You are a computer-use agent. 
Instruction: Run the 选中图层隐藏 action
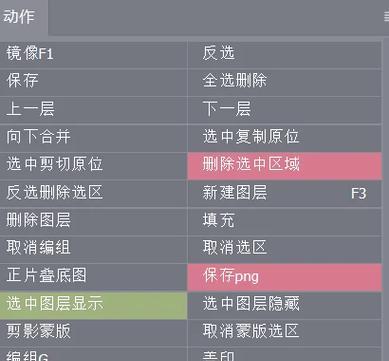(284, 305)
